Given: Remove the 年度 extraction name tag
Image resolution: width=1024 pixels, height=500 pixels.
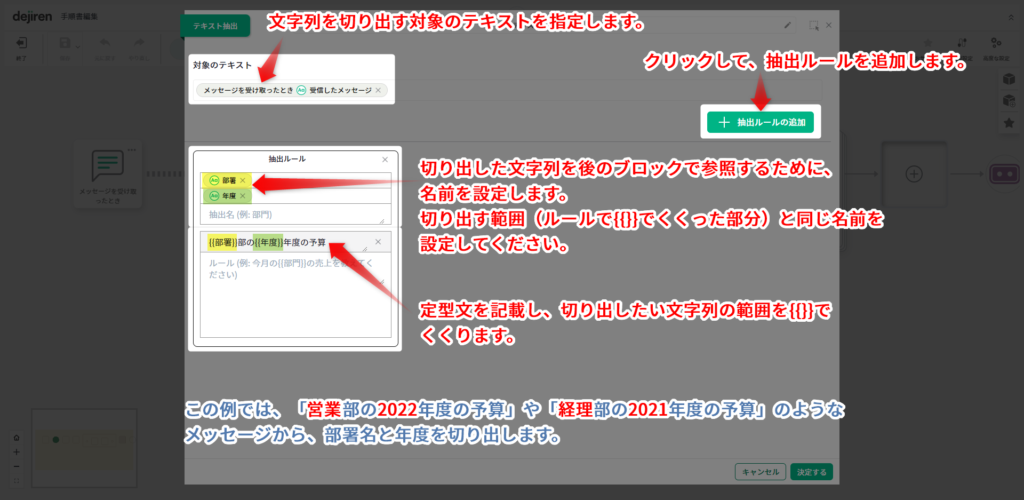Looking at the screenshot, I should coord(242,196).
